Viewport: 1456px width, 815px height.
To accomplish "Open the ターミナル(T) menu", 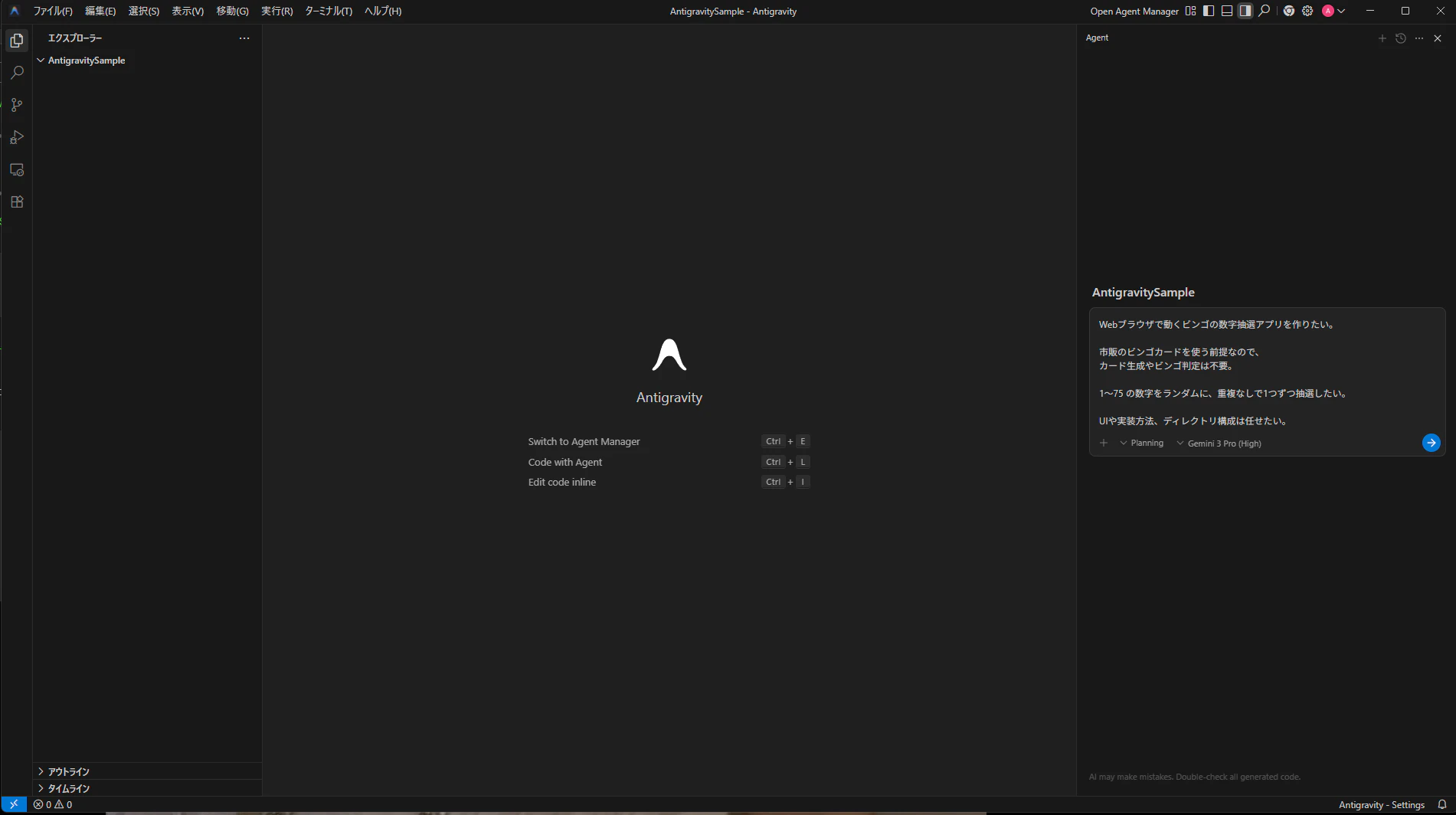I will tap(329, 11).
